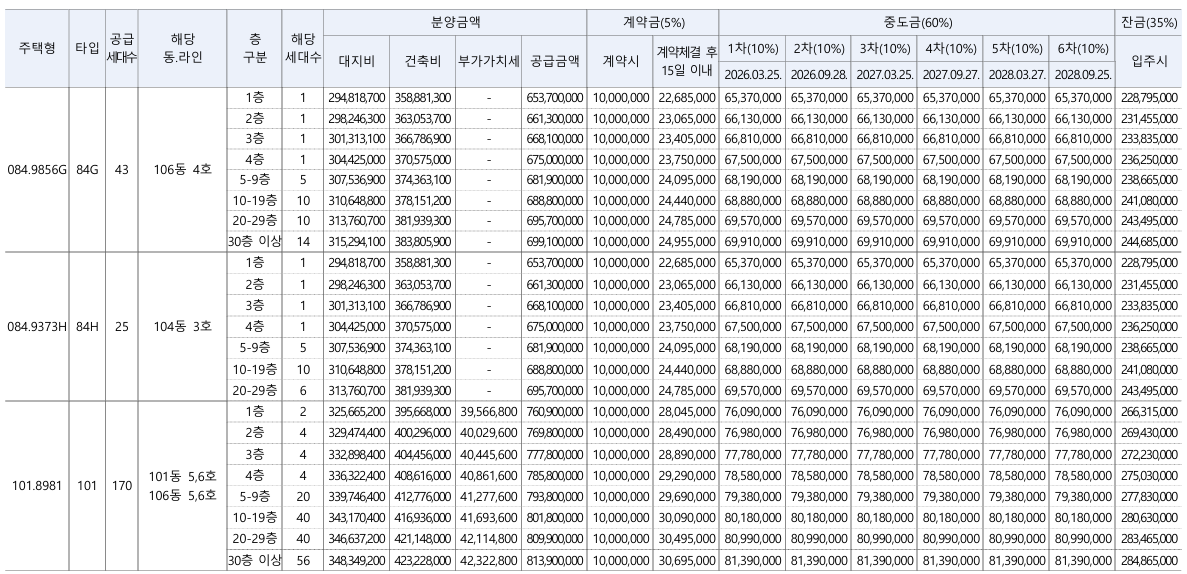Select balance amount 280,630,000
The image size is (1187, 574).
point(1148,517)
